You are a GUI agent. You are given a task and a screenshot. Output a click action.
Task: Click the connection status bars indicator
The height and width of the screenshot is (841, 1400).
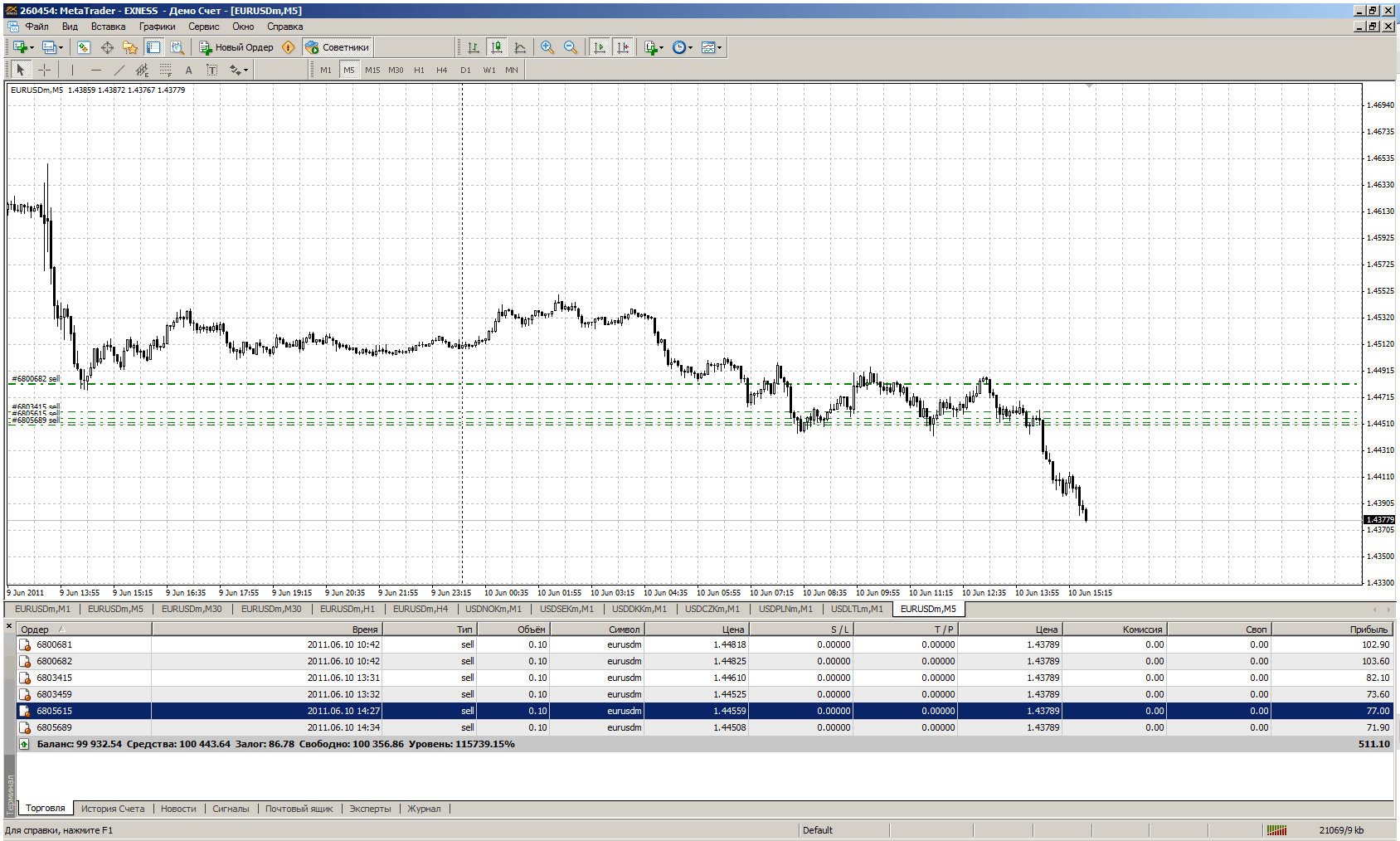point(1277,830)
